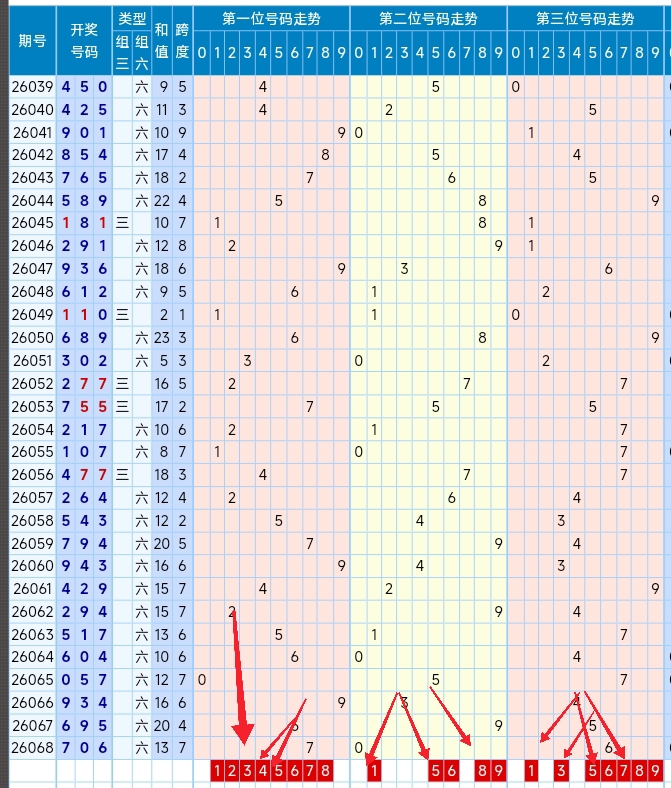
Task: Click sum value 22 in row 26044
Action: [161, 201]
